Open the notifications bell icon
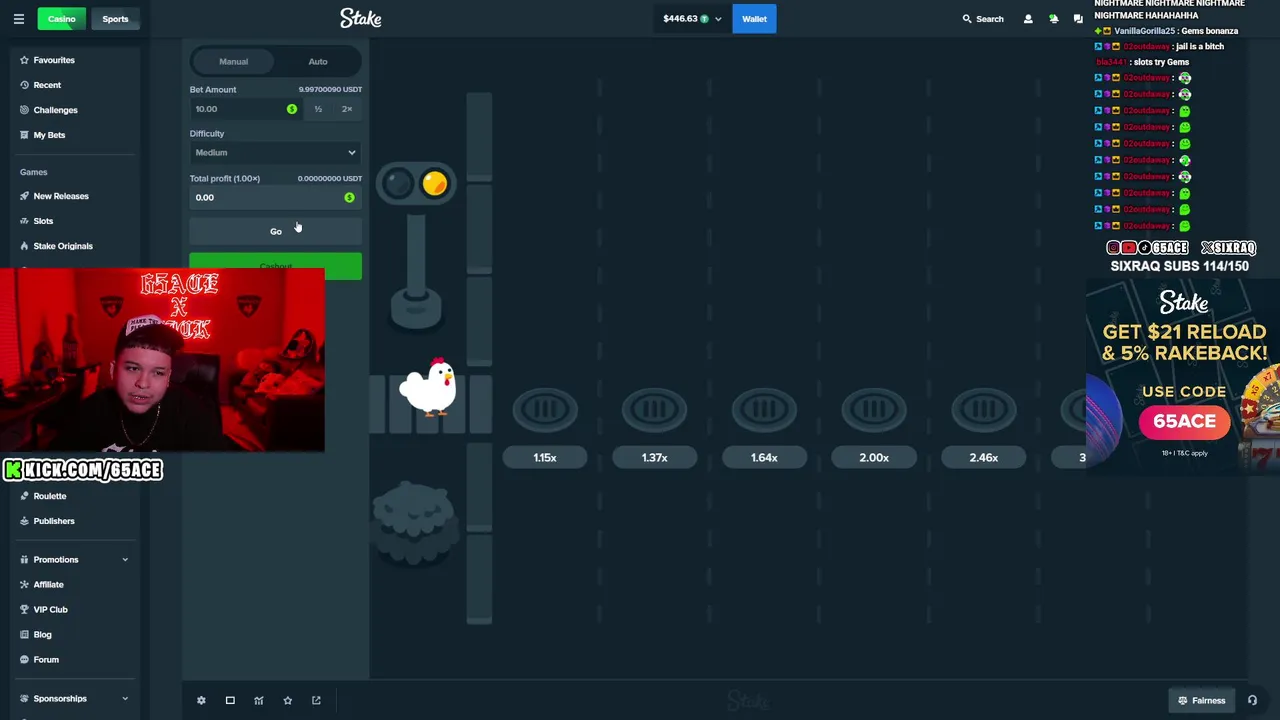The height and width of the screenshot is (720, 1280). (1053, 19)
